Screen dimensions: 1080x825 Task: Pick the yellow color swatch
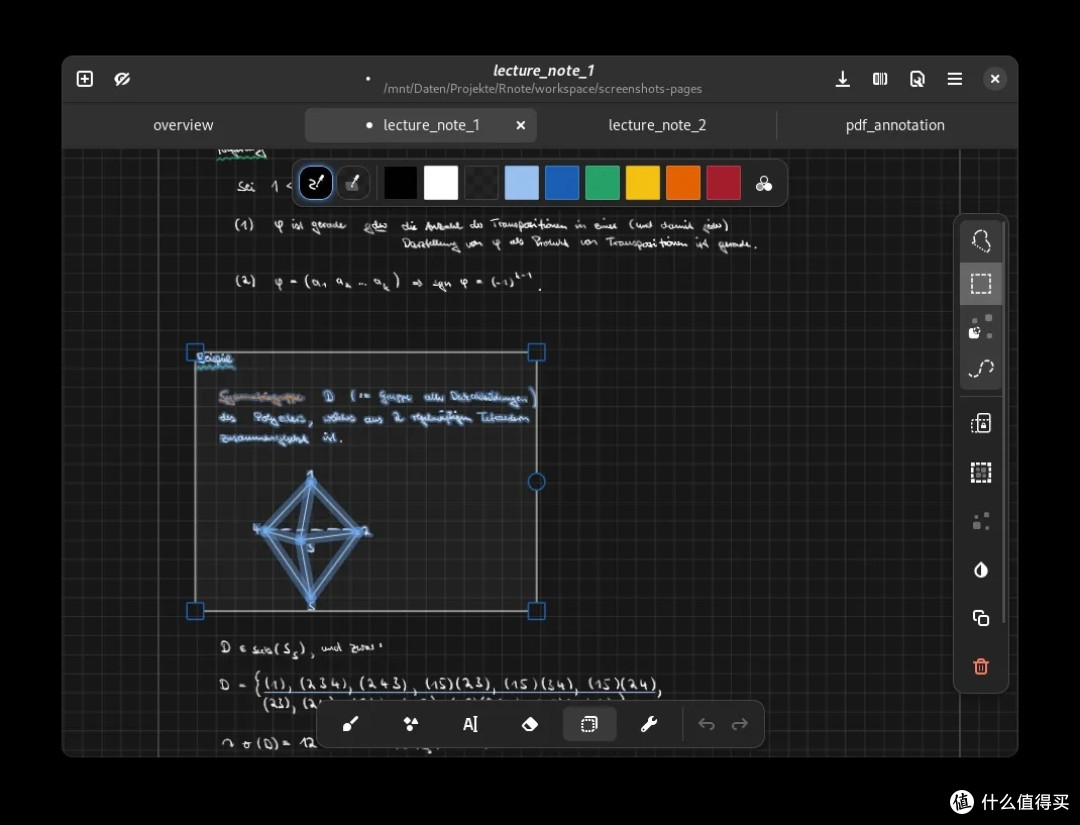(643, 183)
